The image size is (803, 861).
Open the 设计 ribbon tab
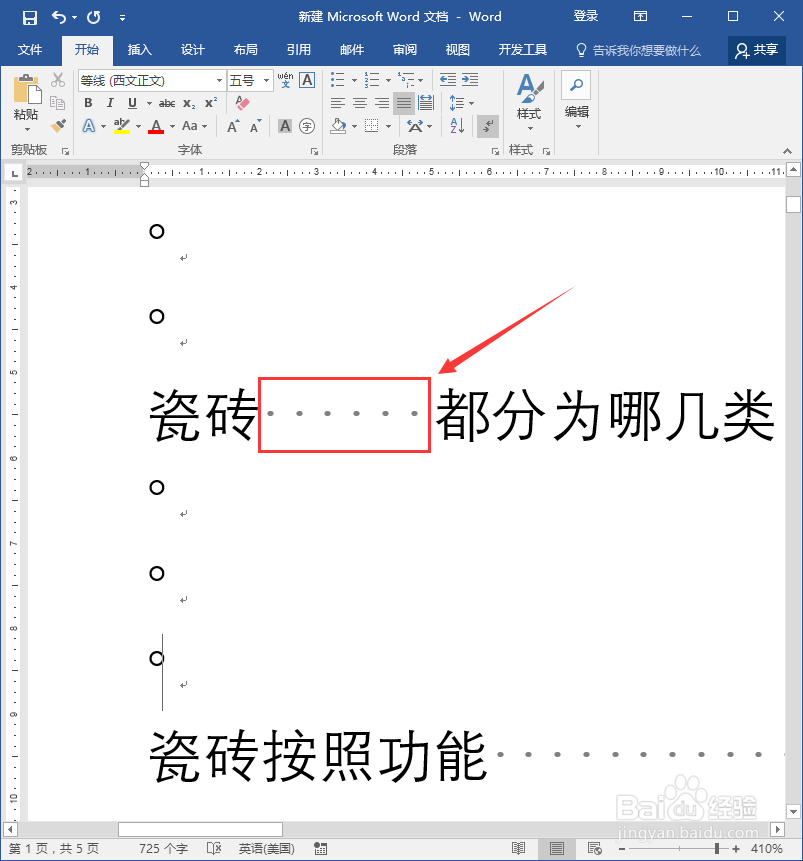(192, 49)
